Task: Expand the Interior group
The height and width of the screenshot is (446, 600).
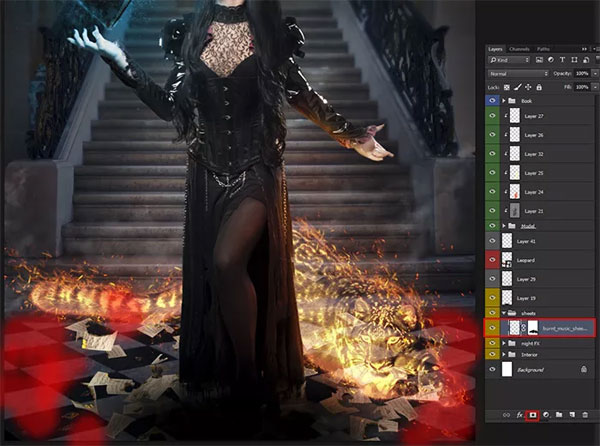Action: [504, 355]
